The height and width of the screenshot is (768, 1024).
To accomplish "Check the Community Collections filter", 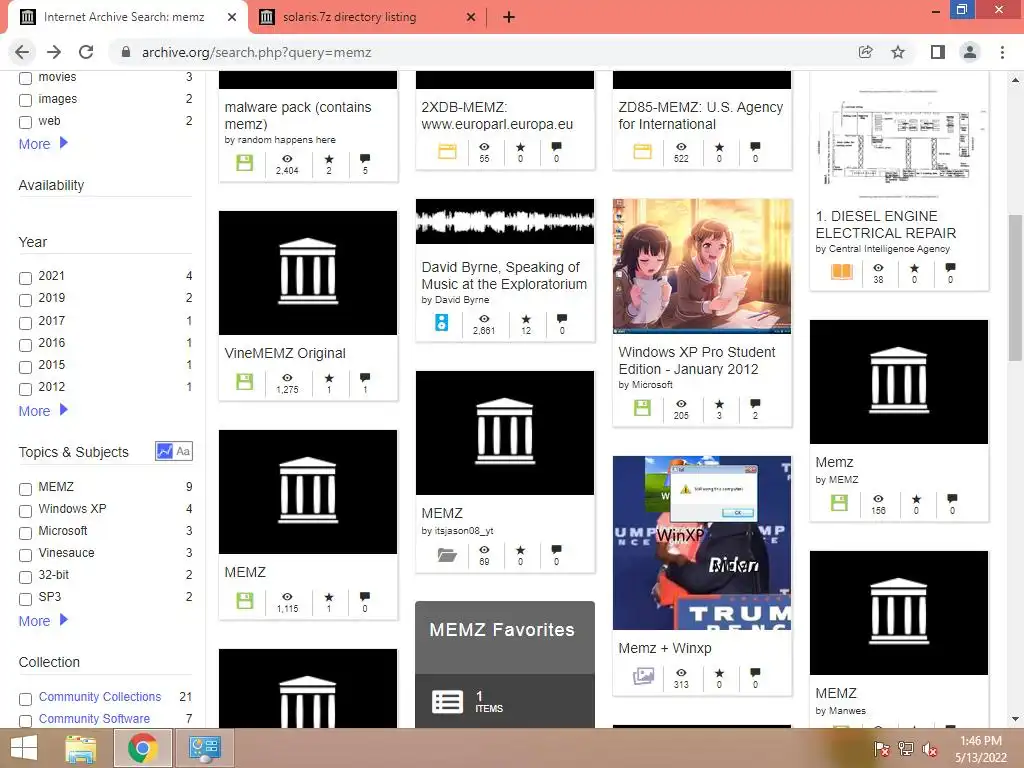I will coord(25,699).
